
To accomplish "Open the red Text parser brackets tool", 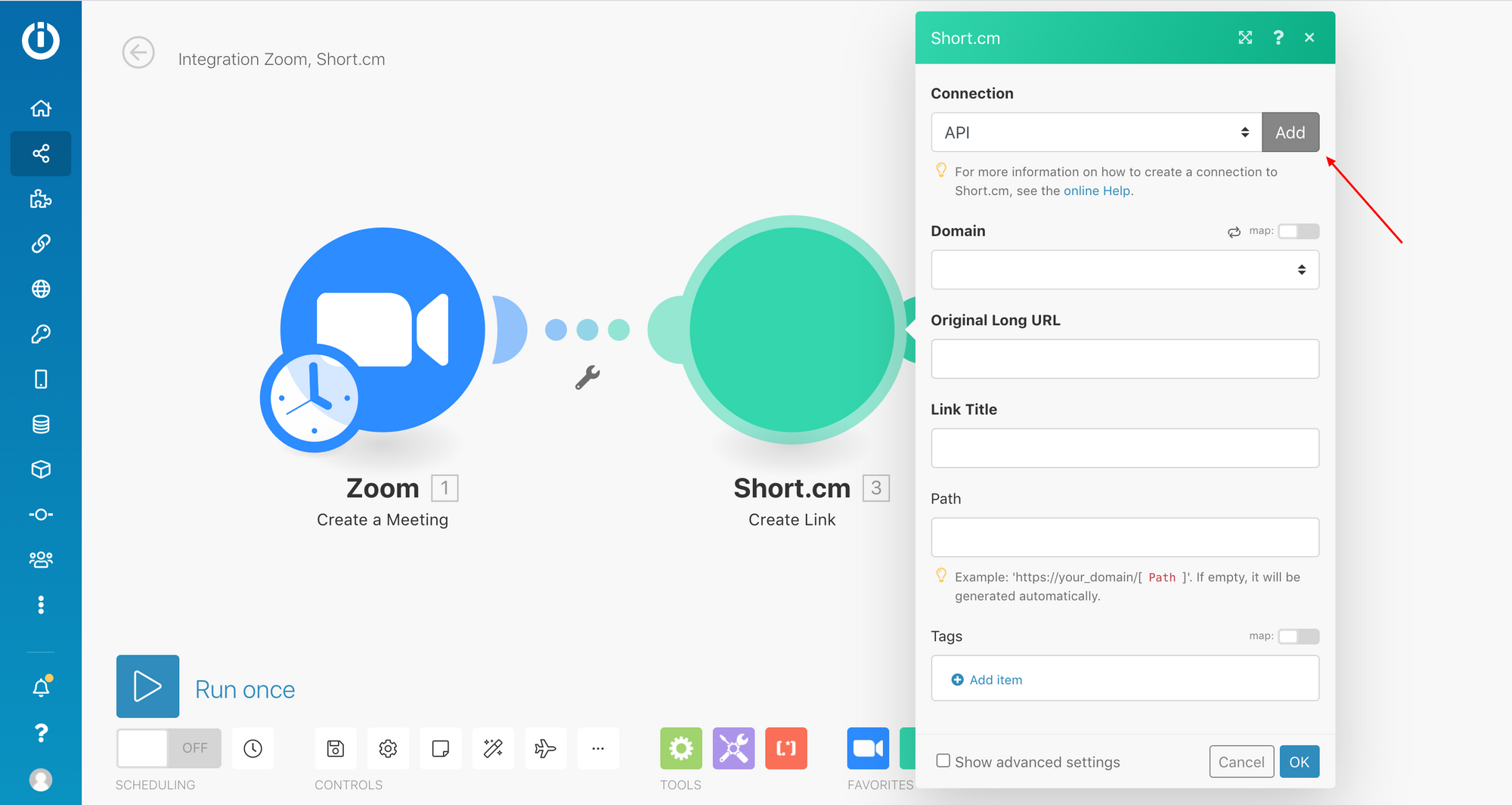I will pyautogui.click(x=786, y=748).
